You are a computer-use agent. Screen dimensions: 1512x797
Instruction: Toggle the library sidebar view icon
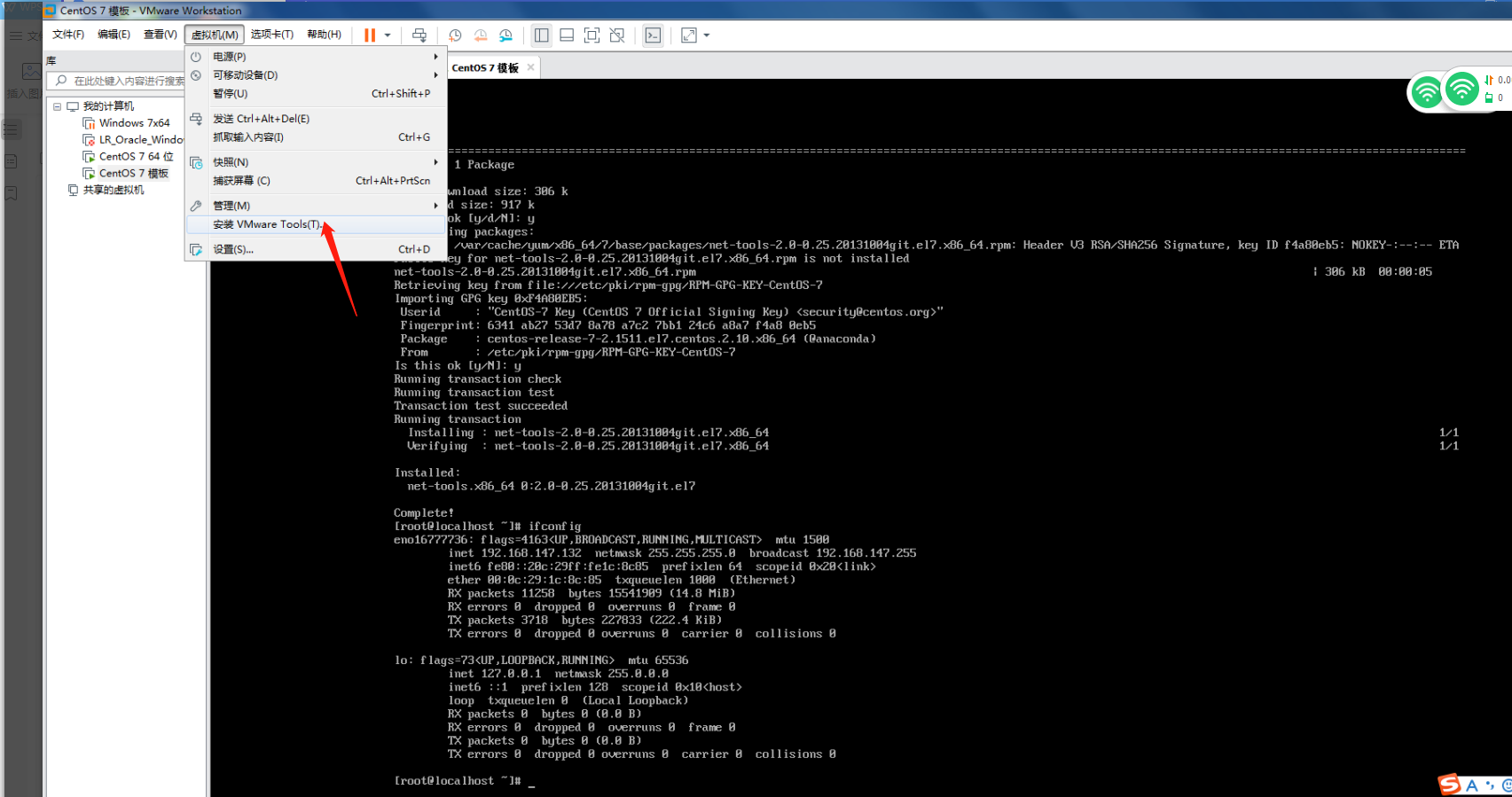point(542,35)
